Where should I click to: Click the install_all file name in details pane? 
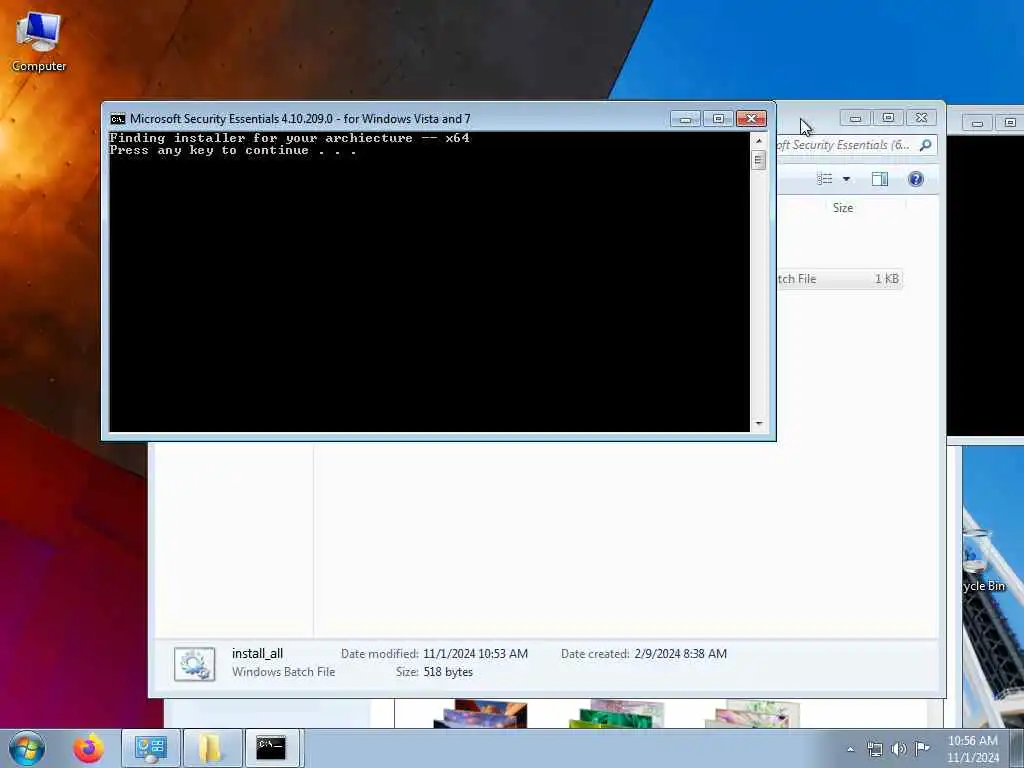[257, 654]
